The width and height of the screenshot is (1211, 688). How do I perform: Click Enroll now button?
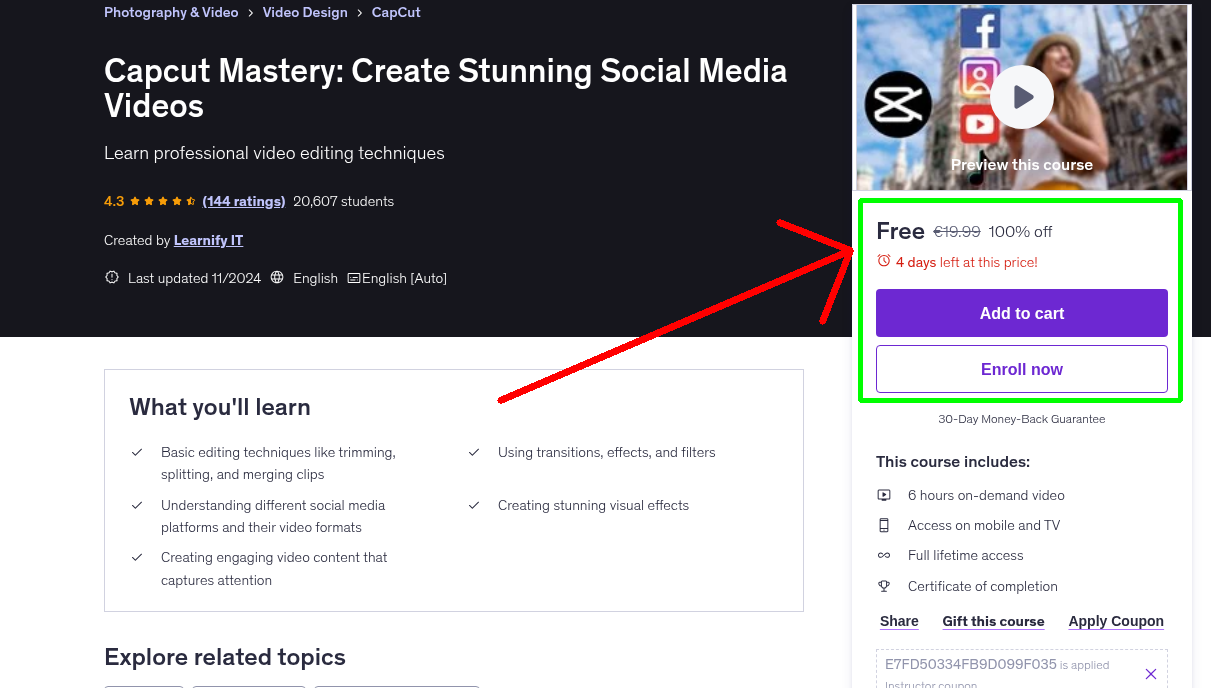[x=1022, y=369]
